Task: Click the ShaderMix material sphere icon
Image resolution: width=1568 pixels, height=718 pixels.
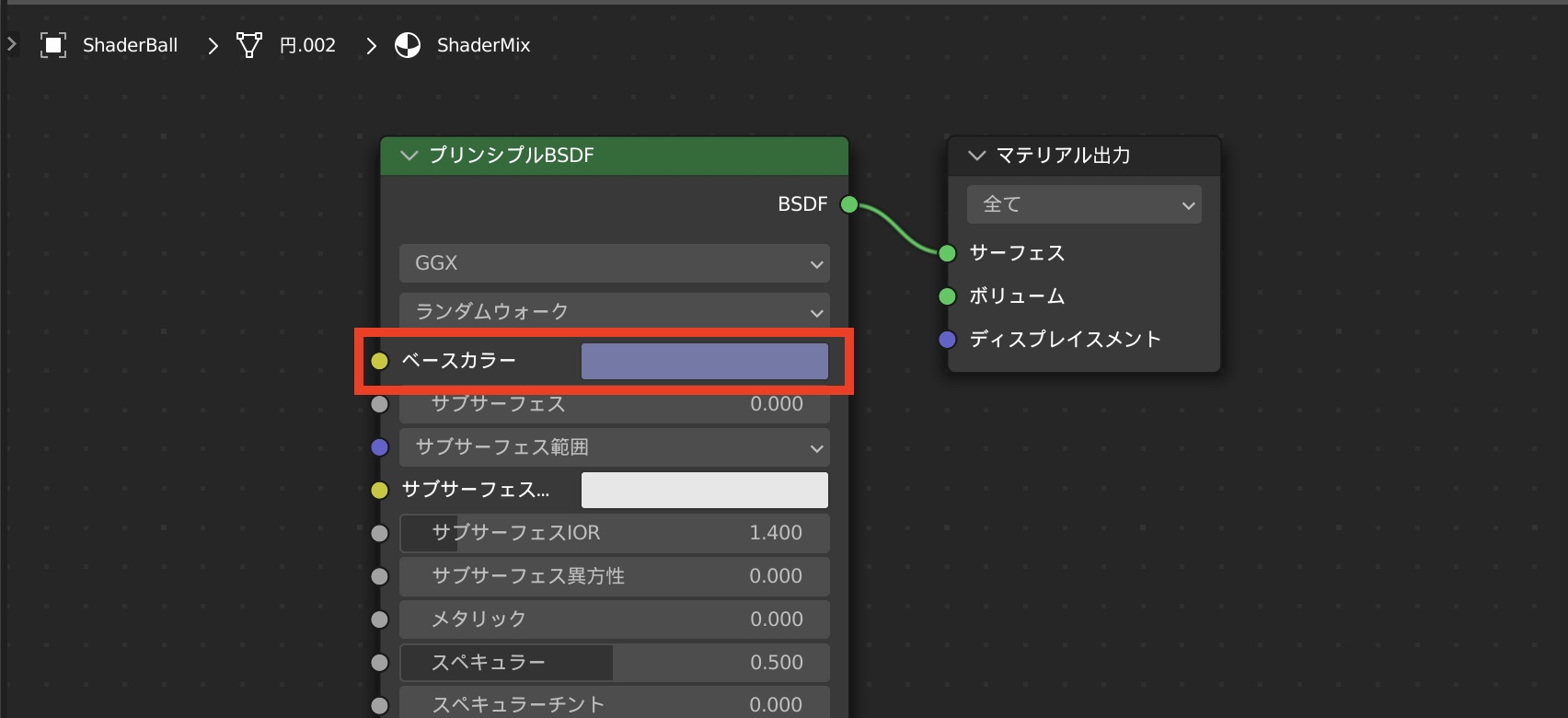Action: coord(408,45)
